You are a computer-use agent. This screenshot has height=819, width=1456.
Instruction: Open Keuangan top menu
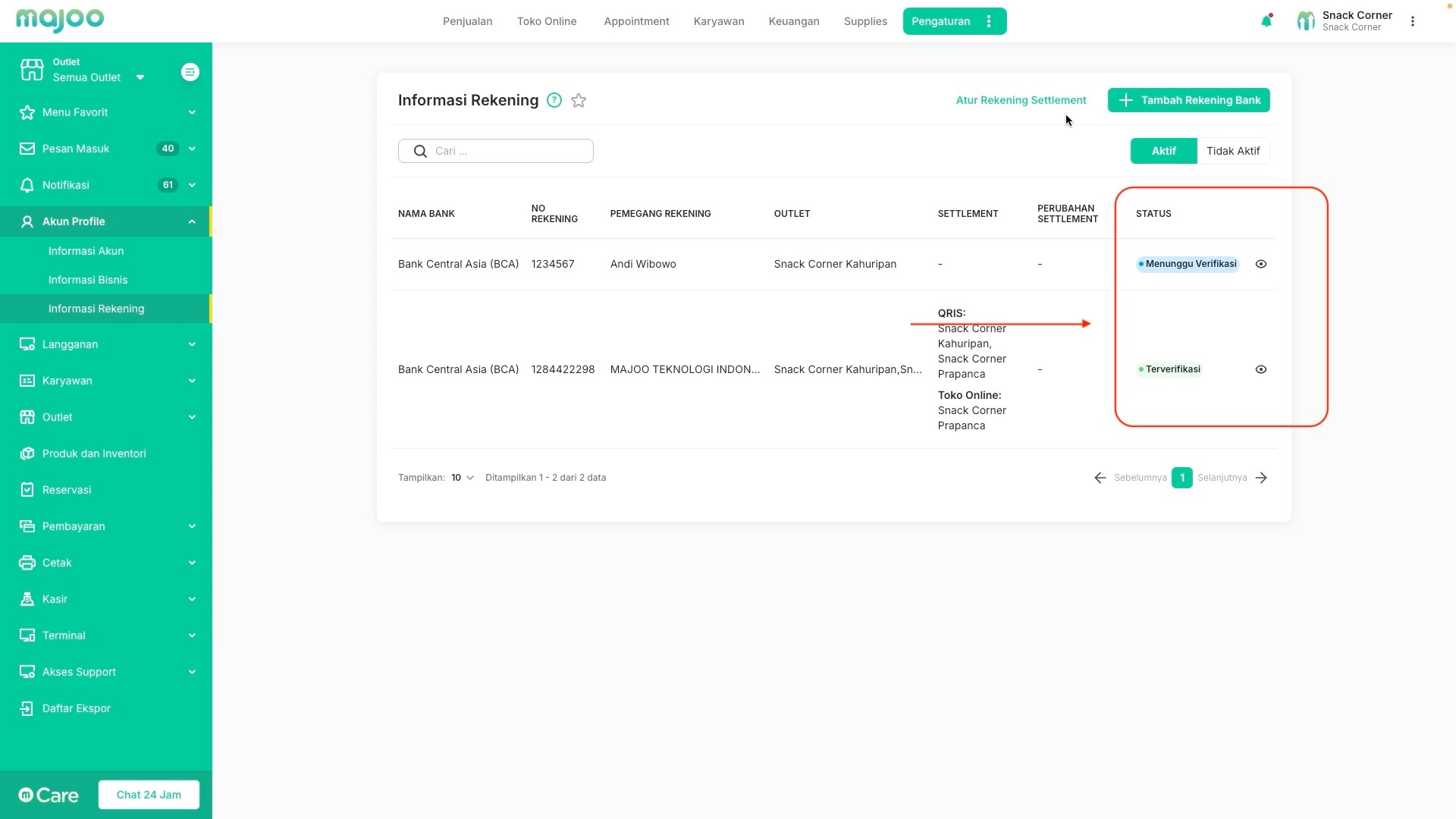coord(794,21)
